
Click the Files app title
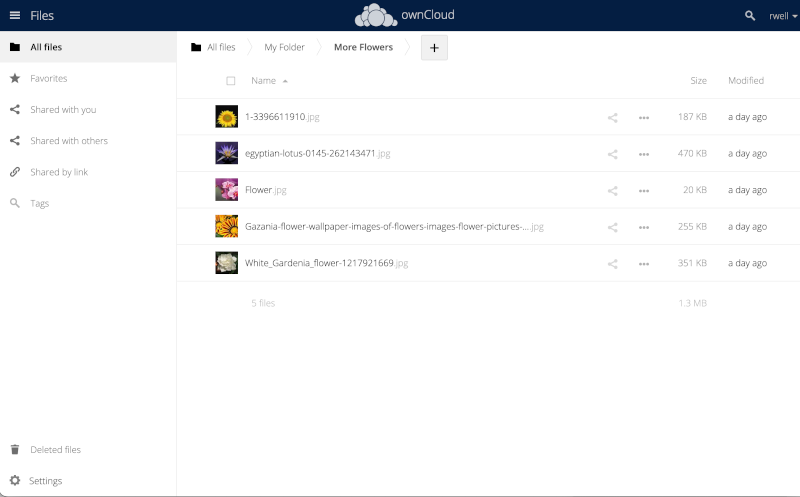click(42, 16)
